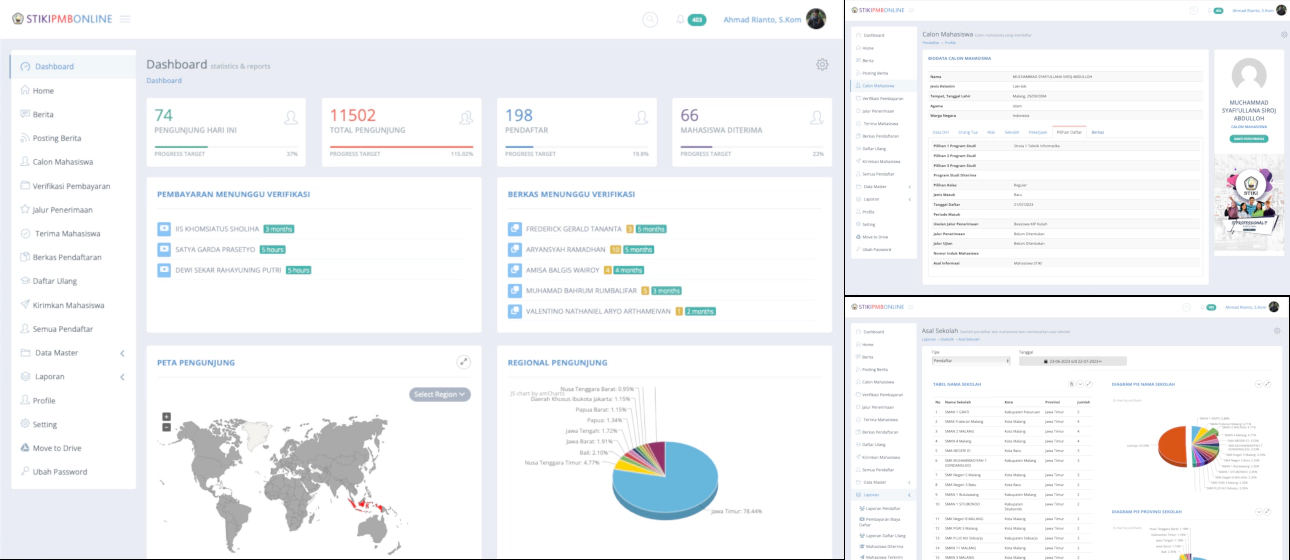Toggle the sidebar hamburger icon in the large dashboard header
This screenshot has height=560, width=1290.
[125, 19]
